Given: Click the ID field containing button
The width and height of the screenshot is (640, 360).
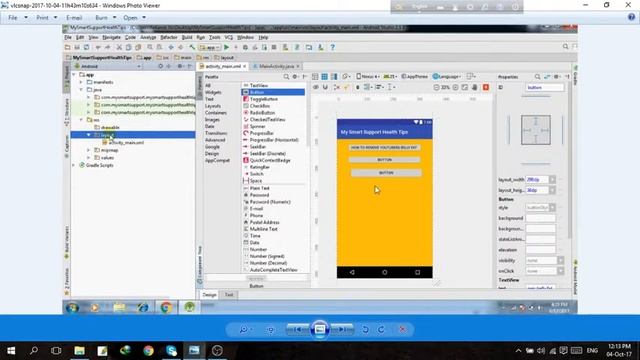Looking at the screenshot, I should tap(545, 87).
